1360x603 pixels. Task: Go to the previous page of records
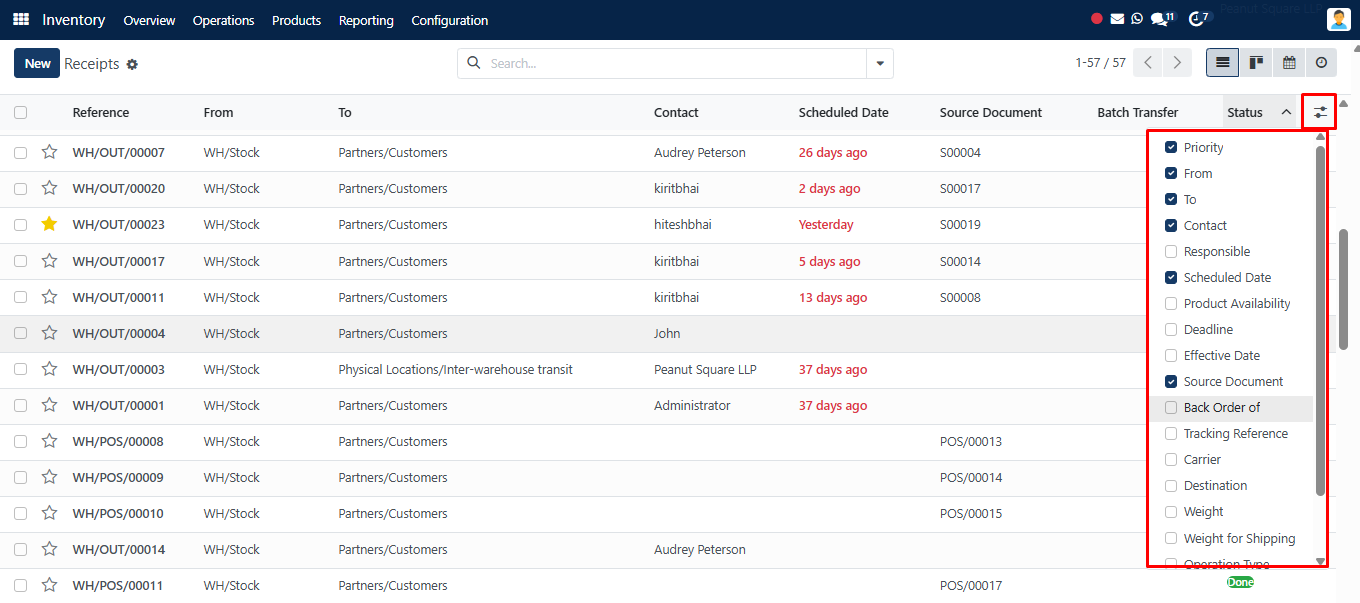1148,63
